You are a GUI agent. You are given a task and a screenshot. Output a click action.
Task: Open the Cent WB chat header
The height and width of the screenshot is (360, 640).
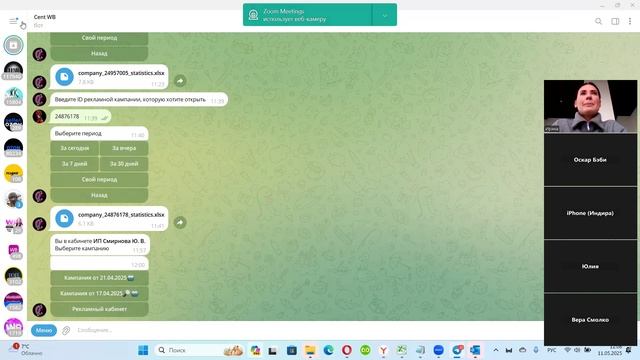pos(45,21)
